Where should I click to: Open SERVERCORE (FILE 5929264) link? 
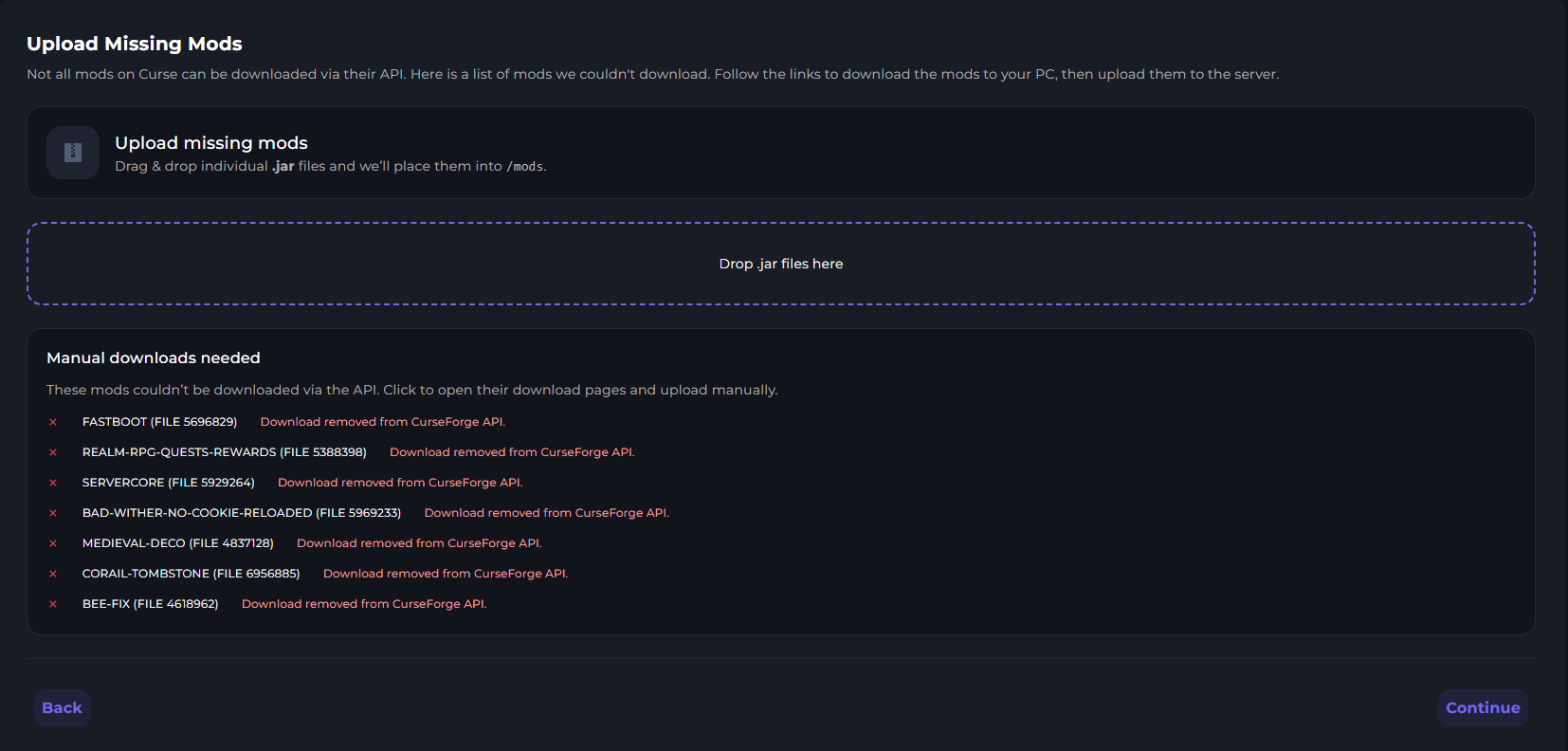coord(168,483)
